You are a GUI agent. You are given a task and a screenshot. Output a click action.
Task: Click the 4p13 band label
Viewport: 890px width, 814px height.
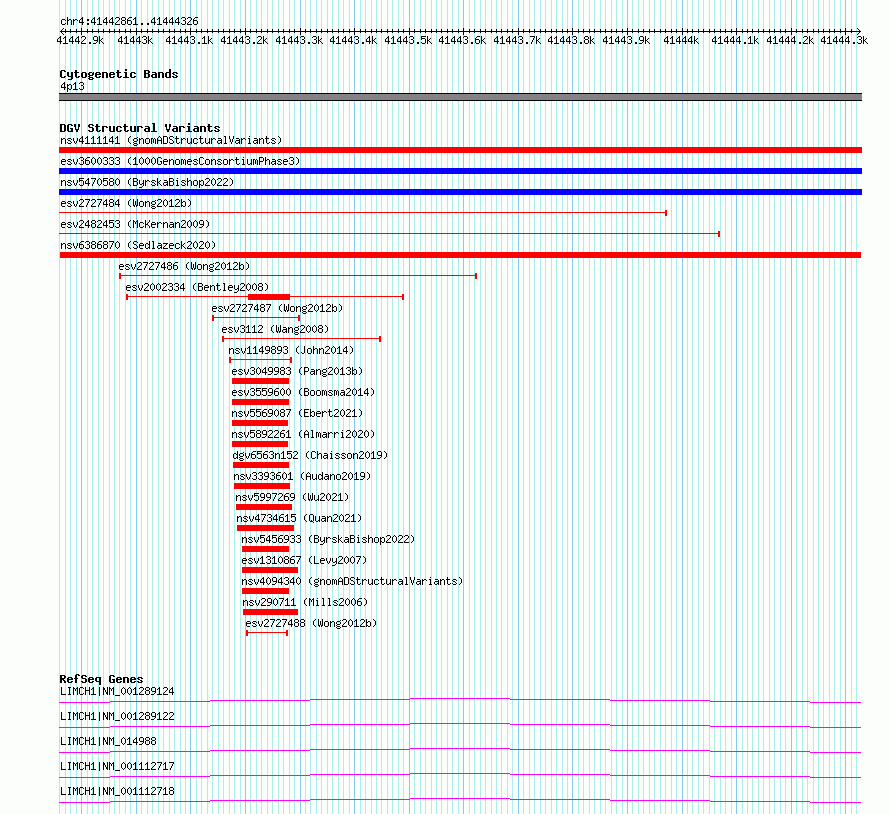coord(72,87)
